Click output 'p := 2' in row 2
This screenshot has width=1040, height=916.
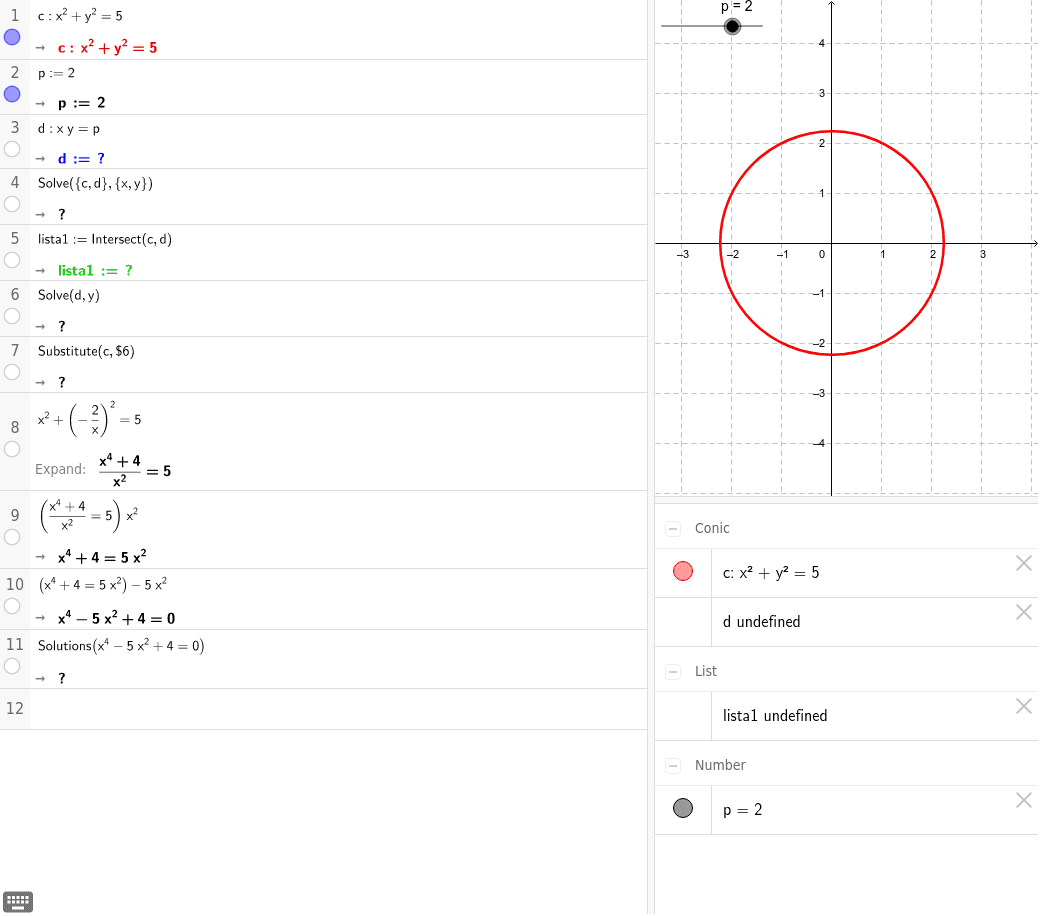point(82,103)
